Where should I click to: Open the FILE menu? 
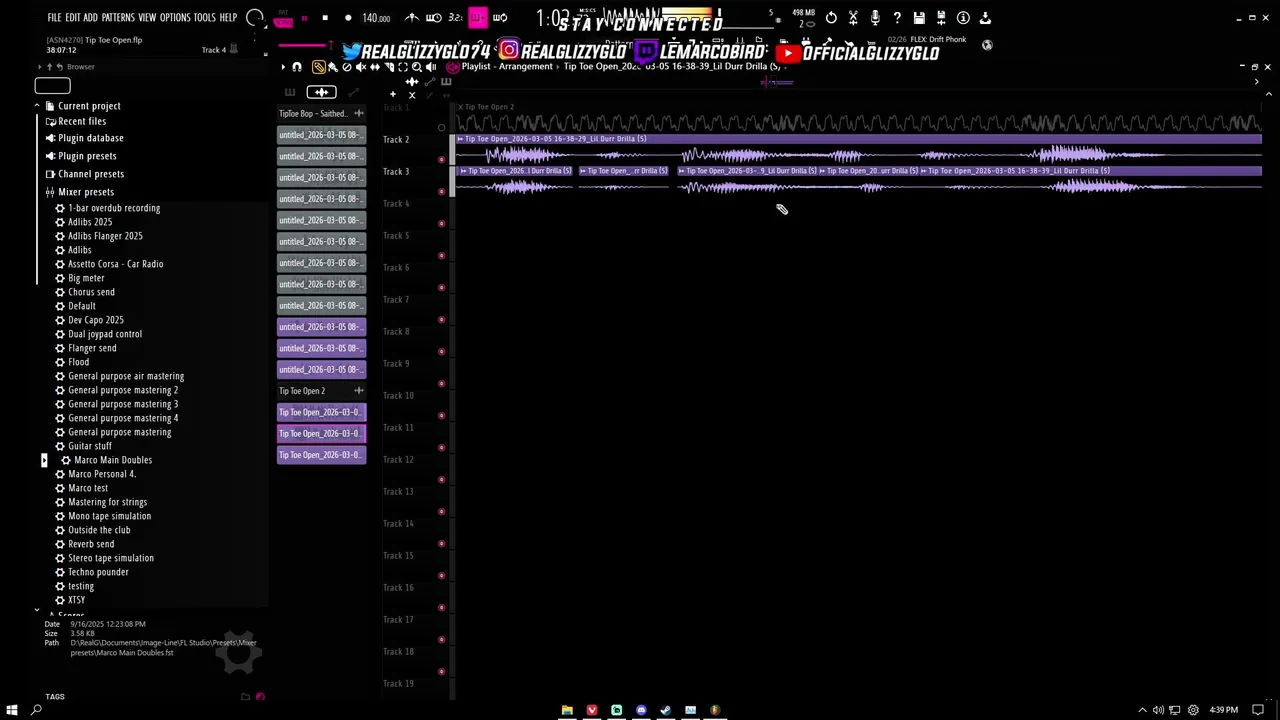(x=54, y=18)
